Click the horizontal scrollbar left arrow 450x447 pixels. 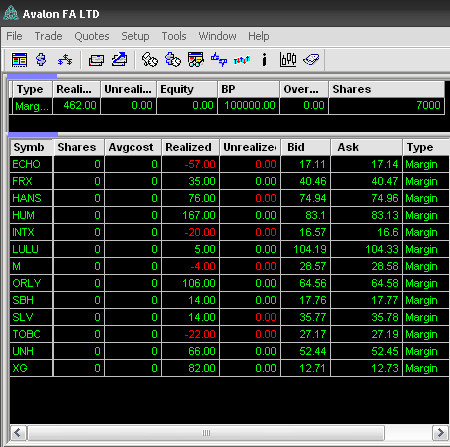tap(18, 433)
